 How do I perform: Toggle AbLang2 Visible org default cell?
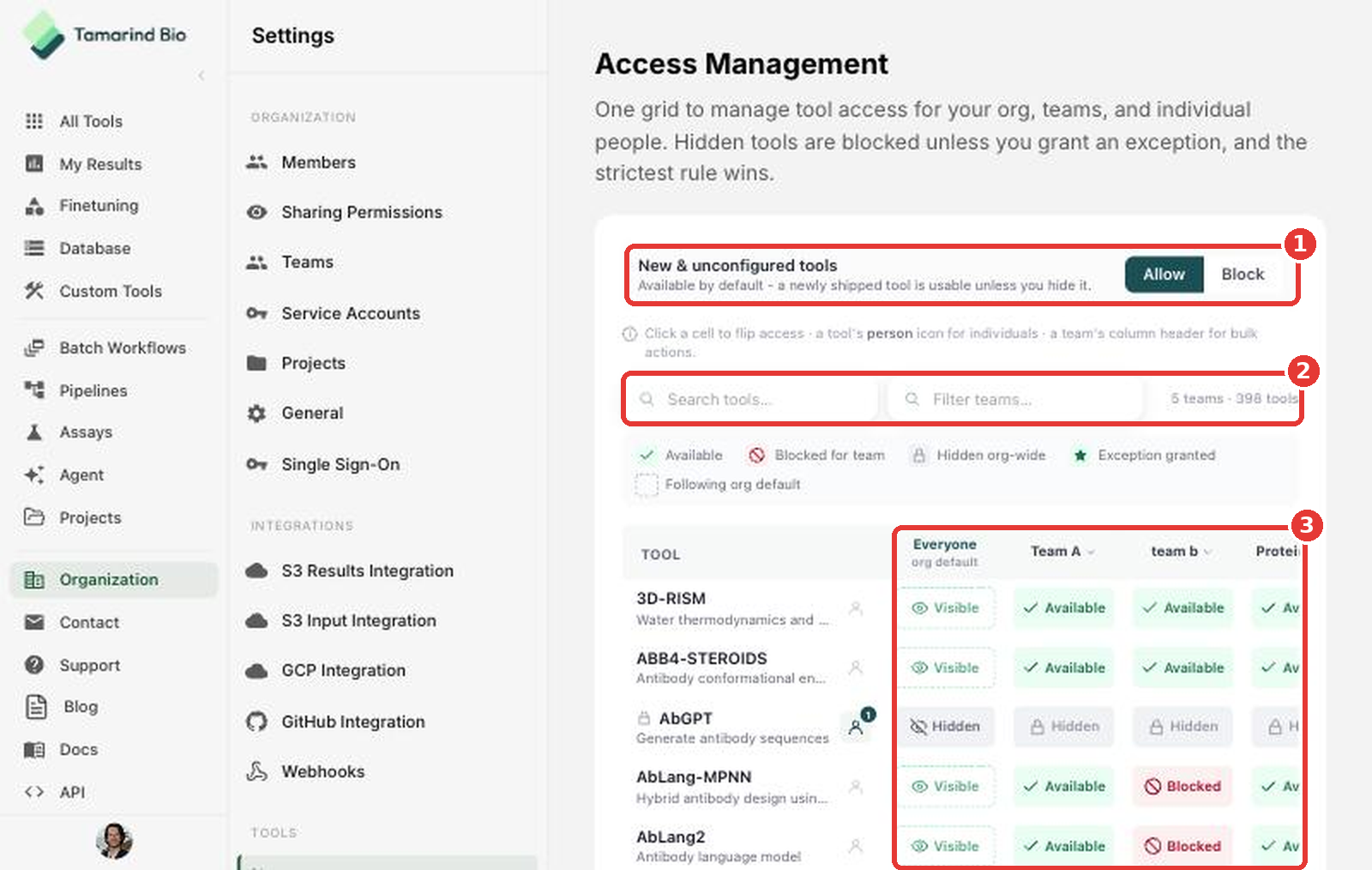(947, 846)
